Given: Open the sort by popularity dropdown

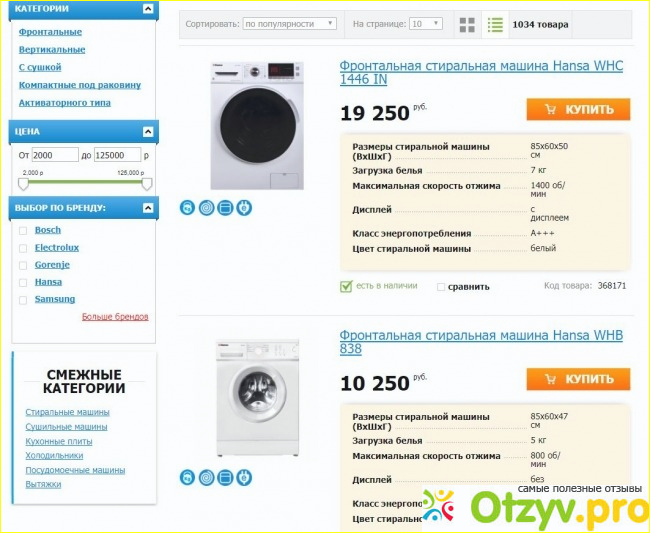Looking at the screenshot, I should (289, 24).
